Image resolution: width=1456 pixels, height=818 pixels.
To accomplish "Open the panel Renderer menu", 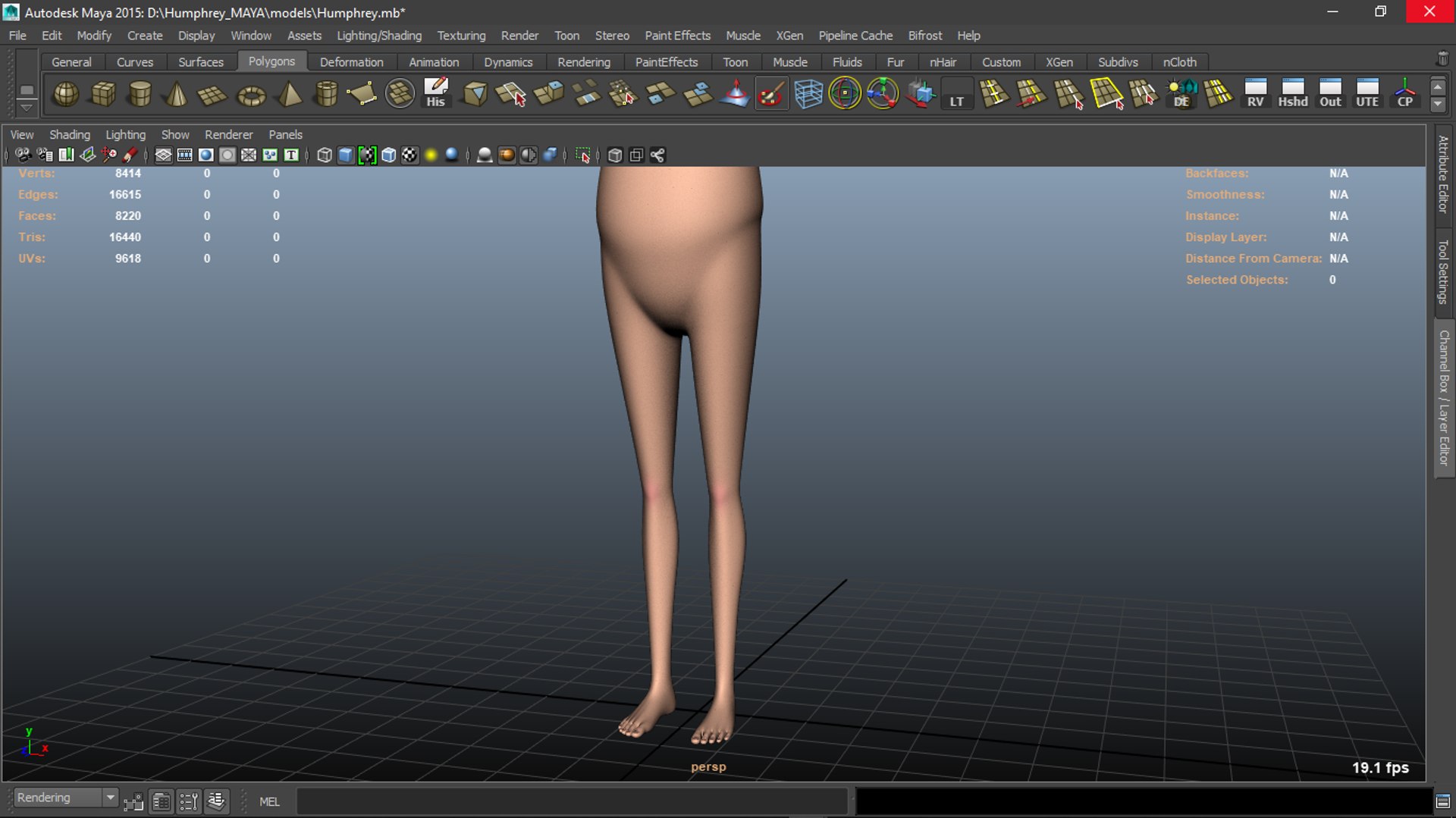I will point(229,134).
